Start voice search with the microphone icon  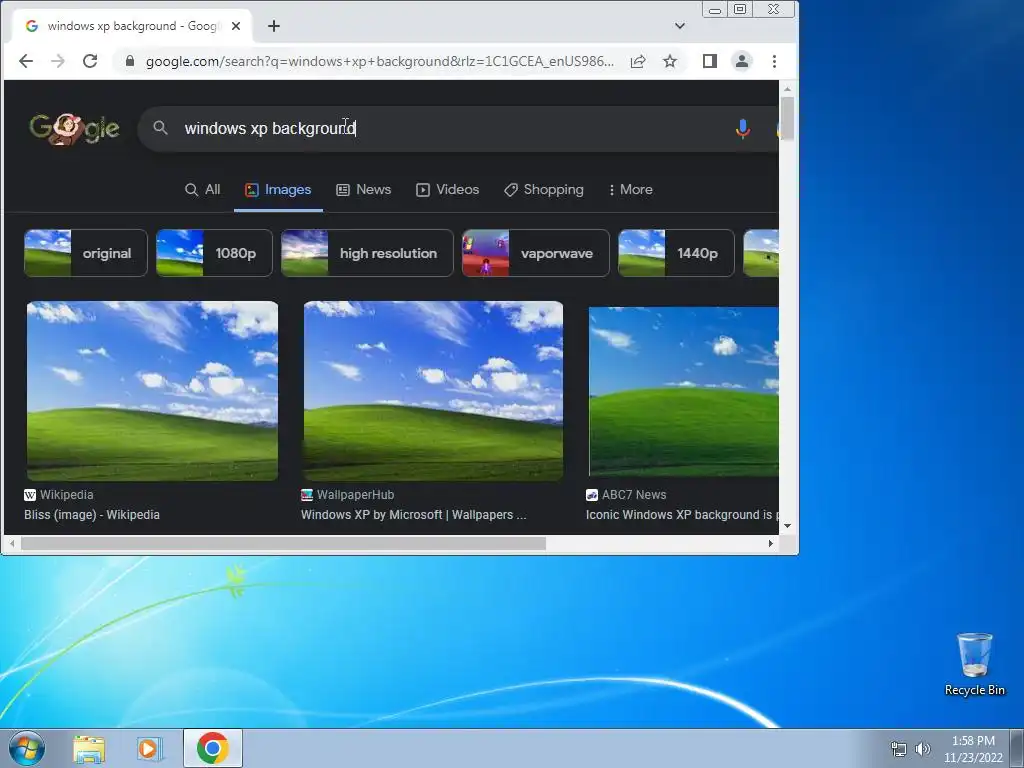(x=743, y=129)
